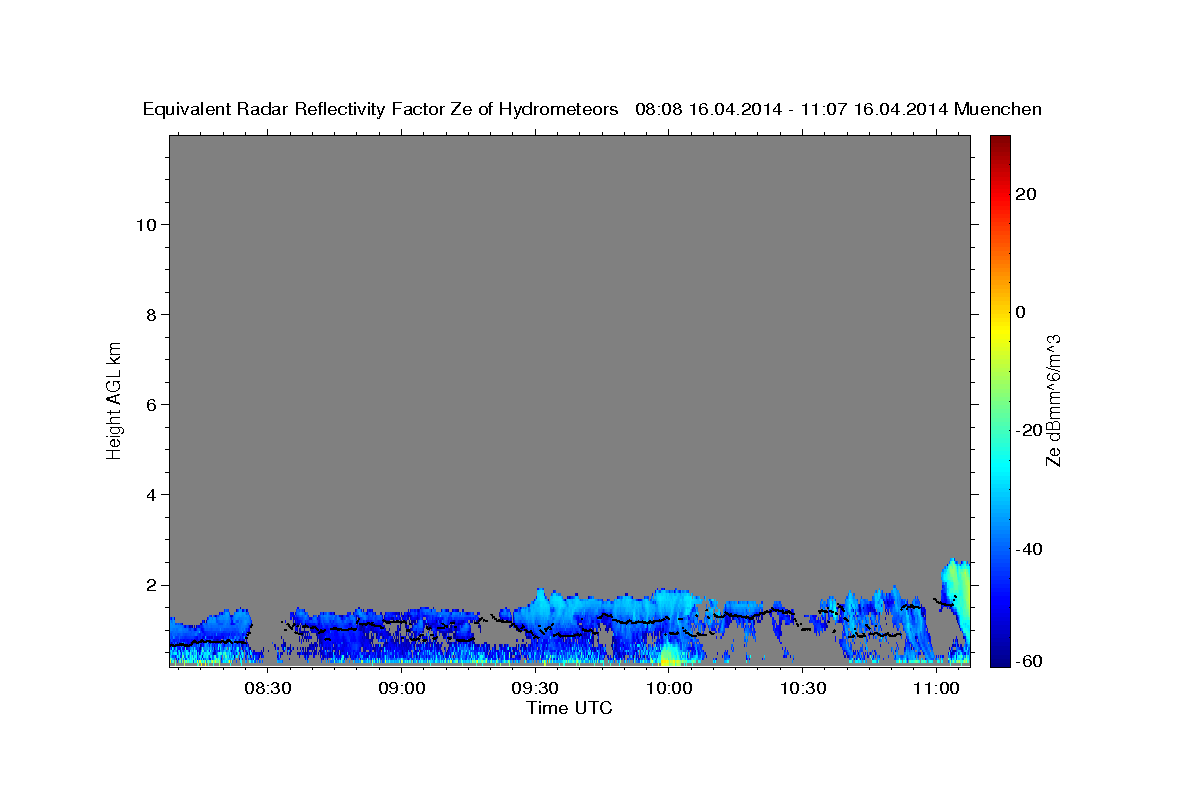The width and height of the screenshot is (1200, 800).
Task: Click the yellow echo patch at 10:00
Action: pyautogui.click(x=670, y=655)
